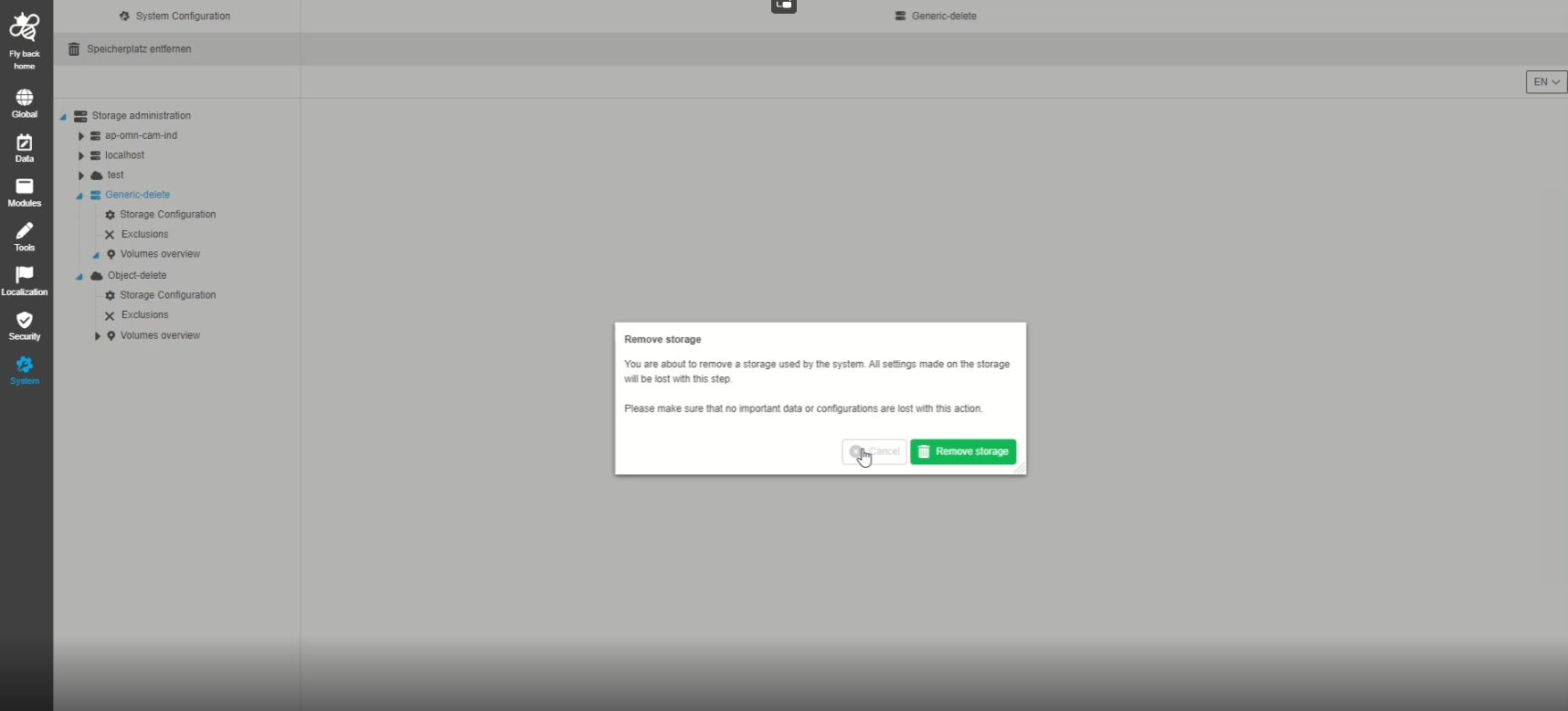Expand the localhost tree node
This screenshot has height=711, width=1568.
(x=80, y=155)
